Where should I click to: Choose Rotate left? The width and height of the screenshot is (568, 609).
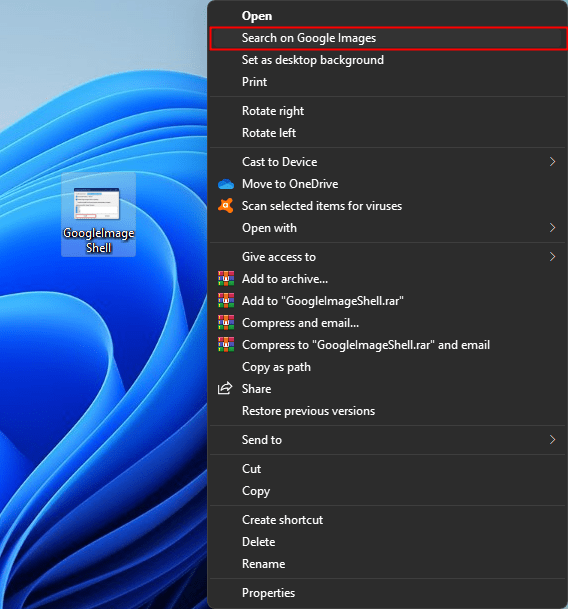(x=387, y=133)
